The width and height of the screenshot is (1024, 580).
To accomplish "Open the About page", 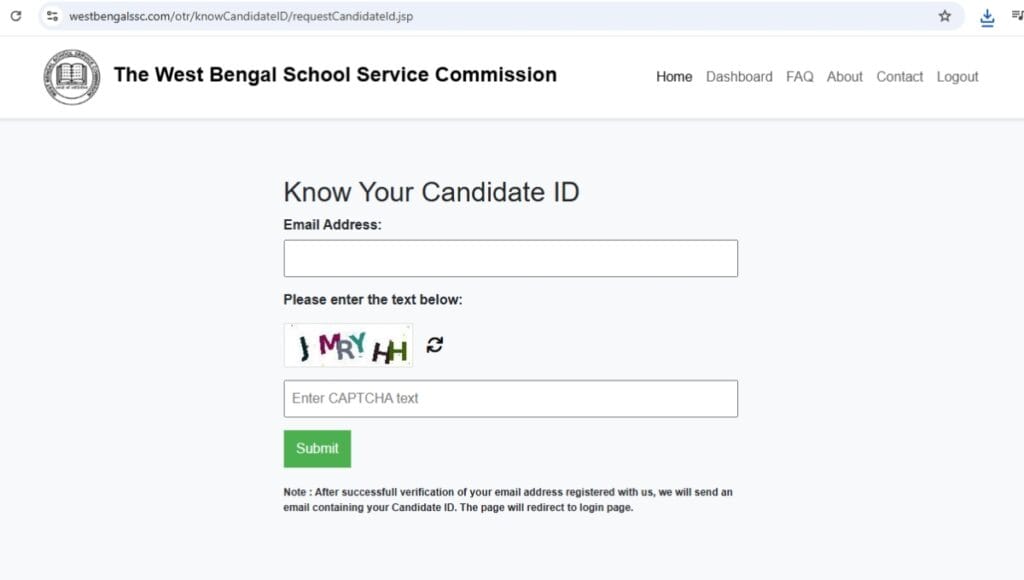I will pos(844,76).
